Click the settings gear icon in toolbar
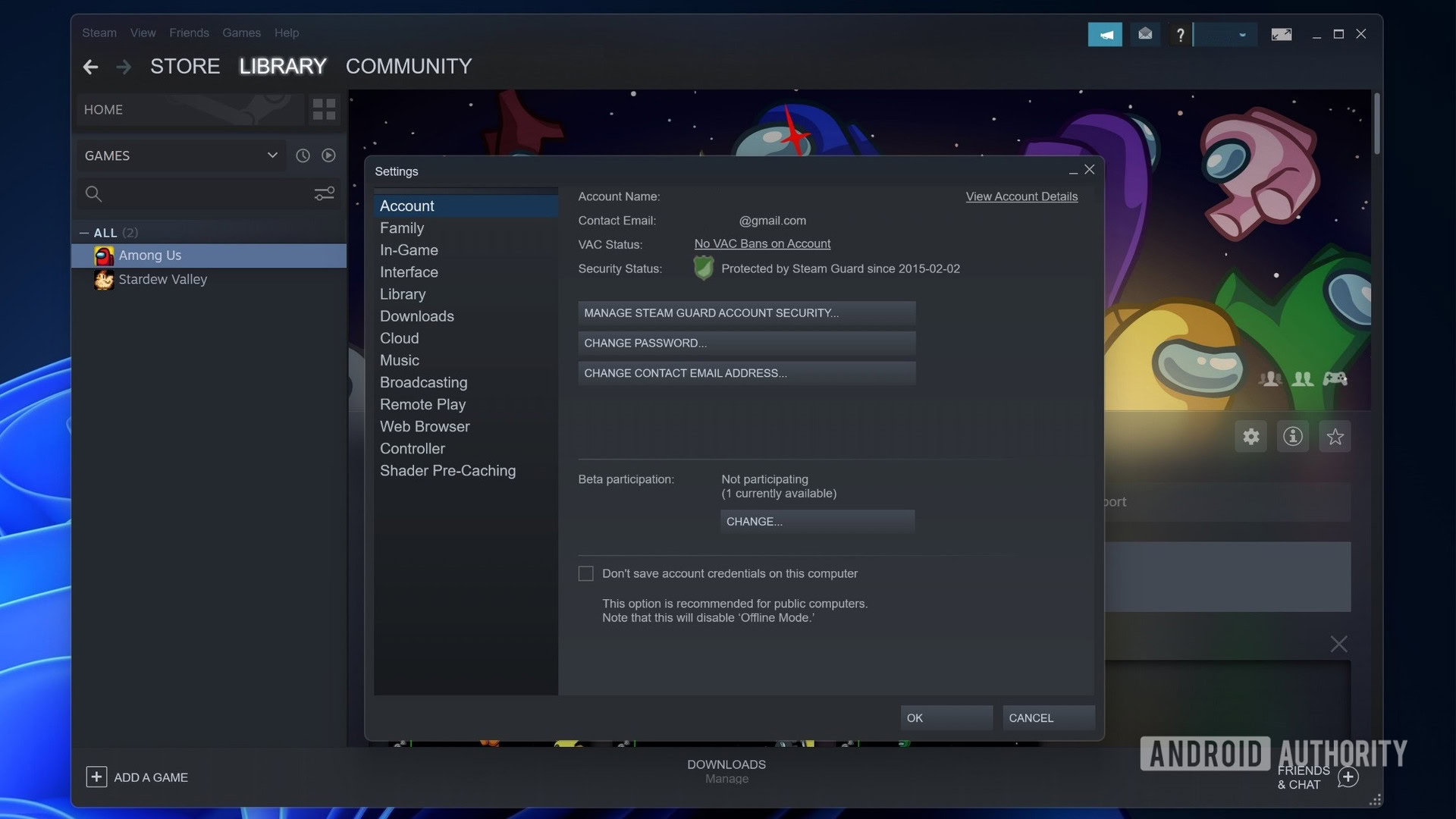 (x=1251, y=436)
